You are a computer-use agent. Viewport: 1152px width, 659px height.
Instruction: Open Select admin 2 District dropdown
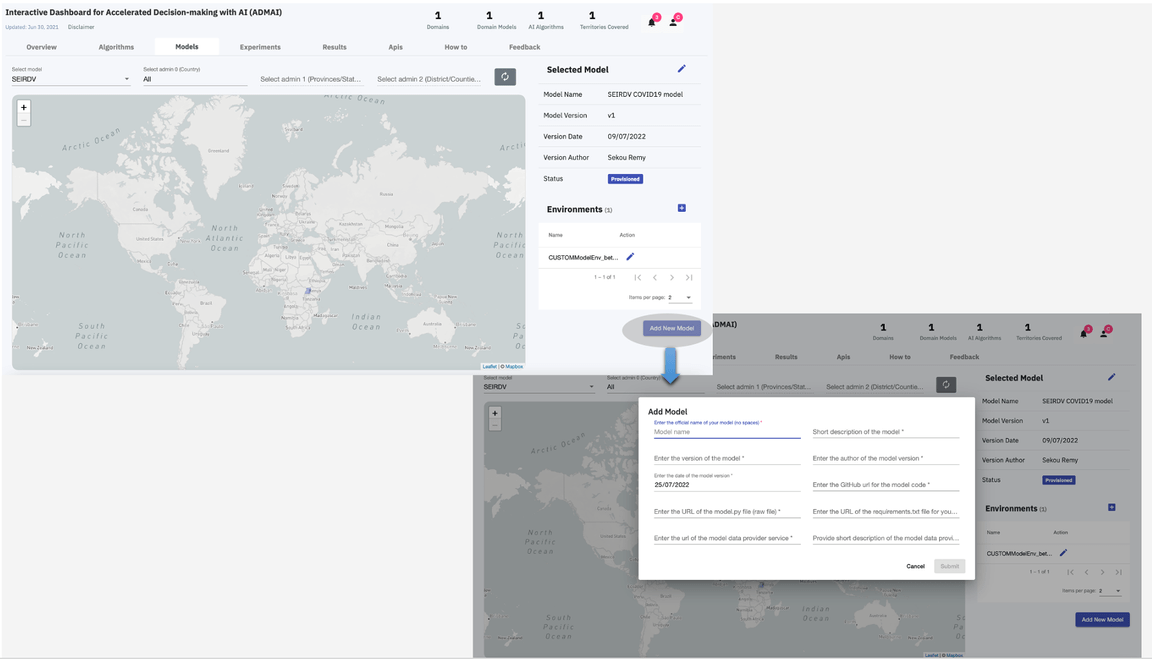[x=428, y=79]
